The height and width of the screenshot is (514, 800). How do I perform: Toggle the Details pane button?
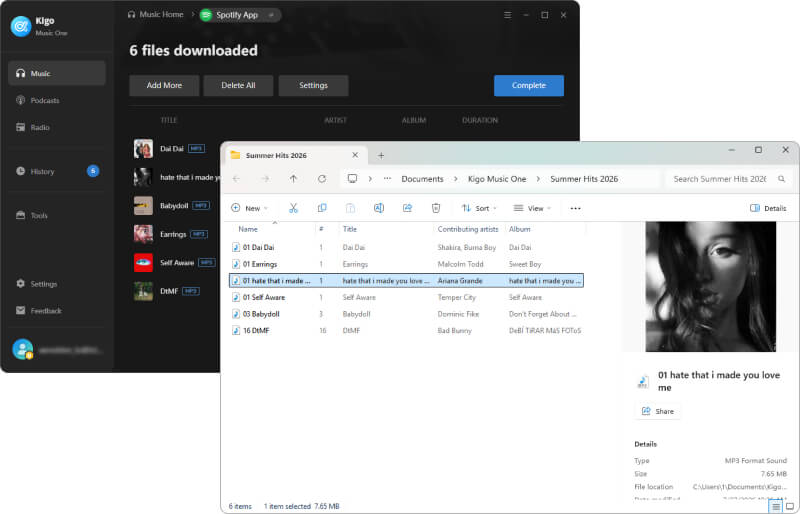(x=768, y=208)
